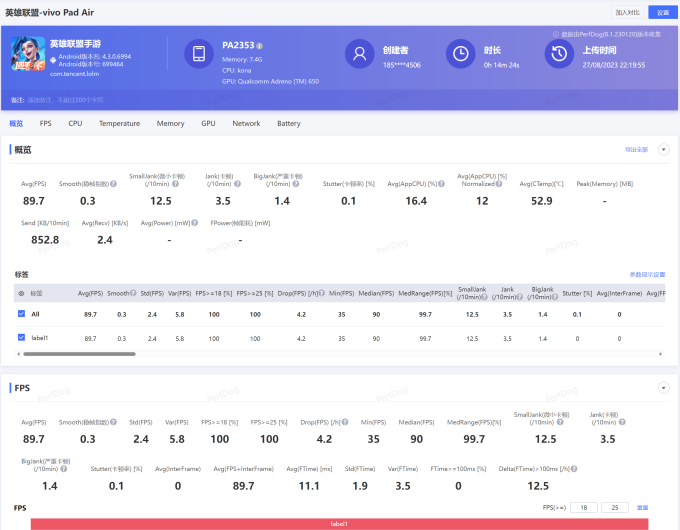Screen dimensions: 680x530
Task: Click the creator user avatar icon
Action: tap(360, 54)
